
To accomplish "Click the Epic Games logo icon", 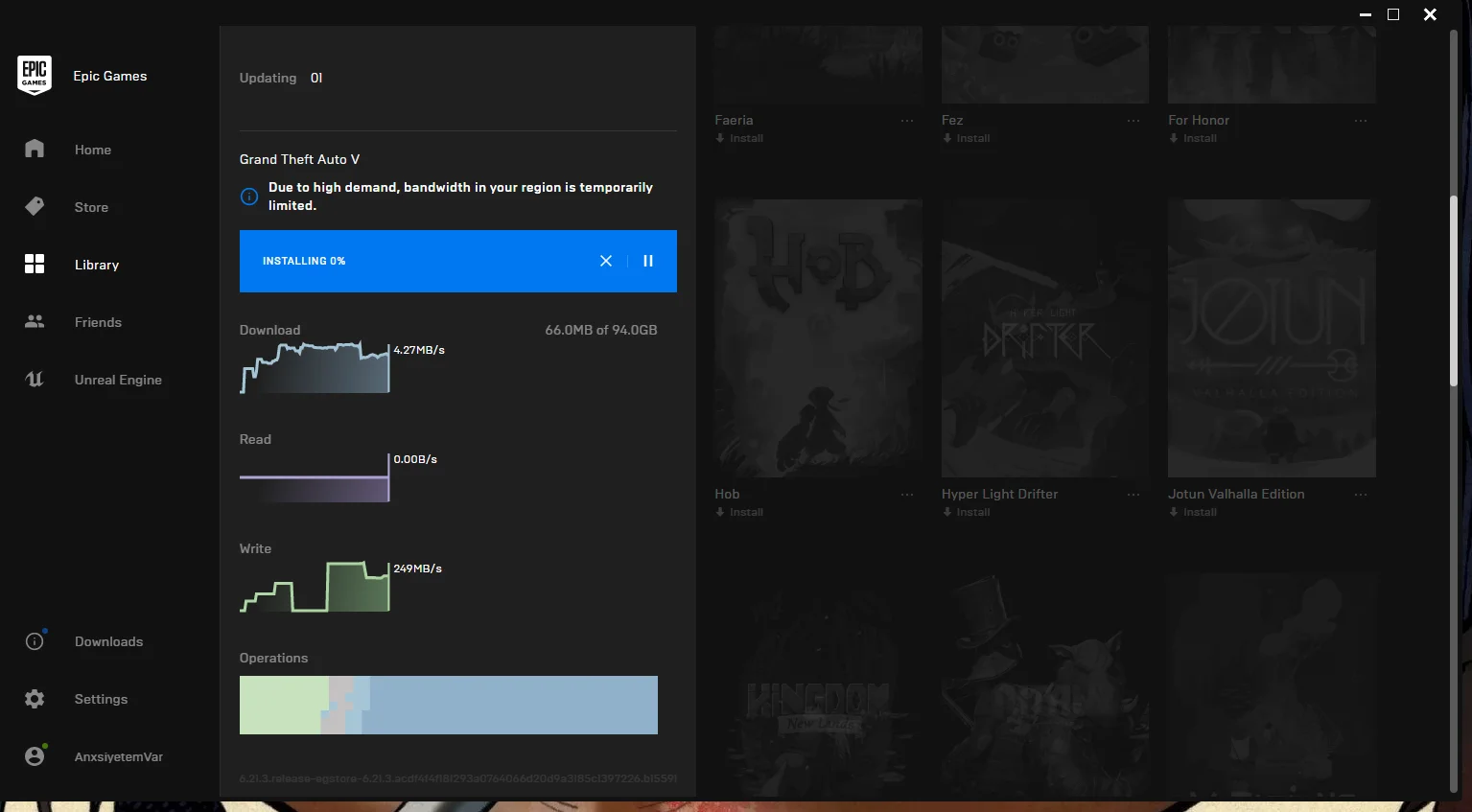I will [35, 76].
